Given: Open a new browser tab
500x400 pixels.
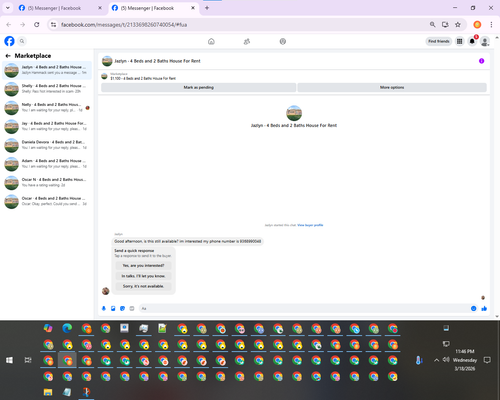Looking at the screenshot, I should point(207,8).
